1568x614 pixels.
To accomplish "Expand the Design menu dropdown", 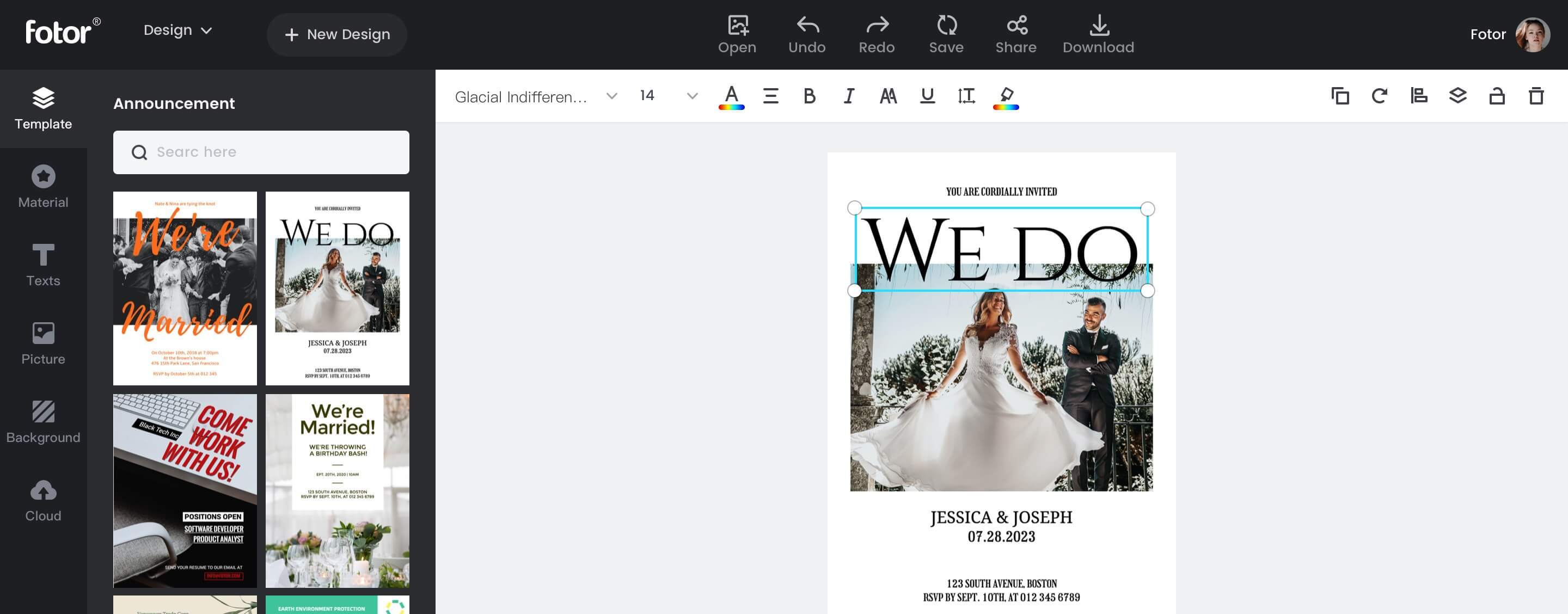I will point(177,30).
